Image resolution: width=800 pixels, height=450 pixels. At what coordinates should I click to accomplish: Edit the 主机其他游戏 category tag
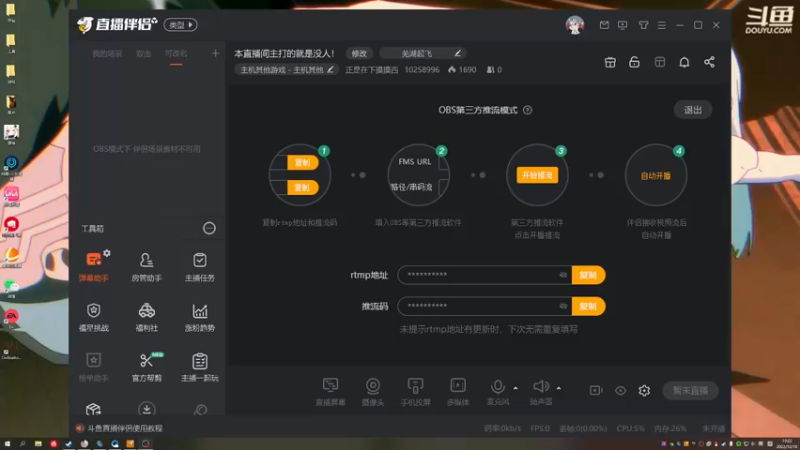[286, 69]
